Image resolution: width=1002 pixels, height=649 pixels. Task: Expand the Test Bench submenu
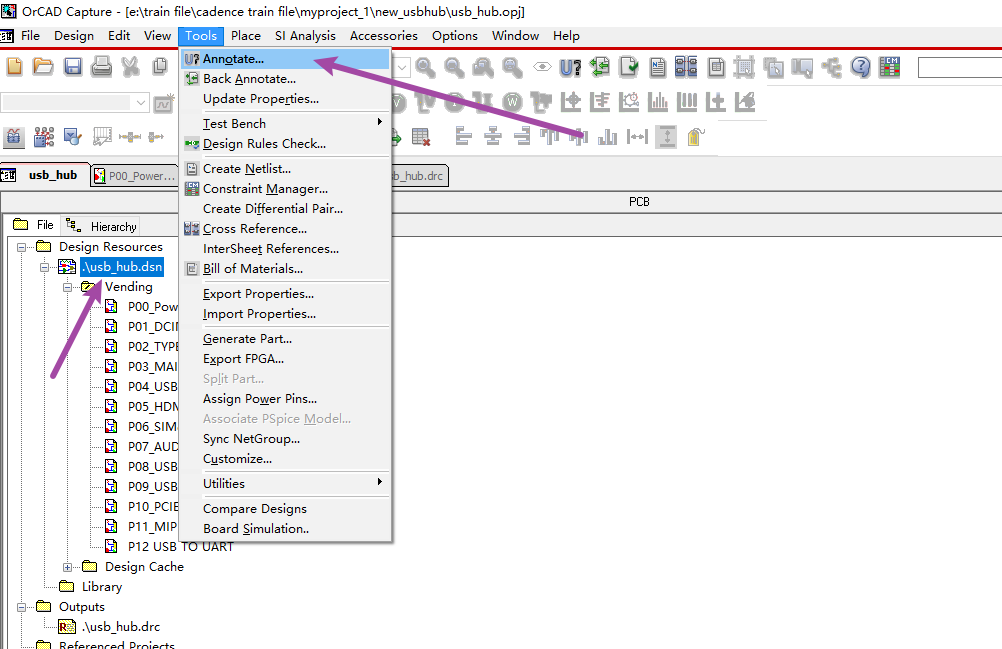point(286,123)
